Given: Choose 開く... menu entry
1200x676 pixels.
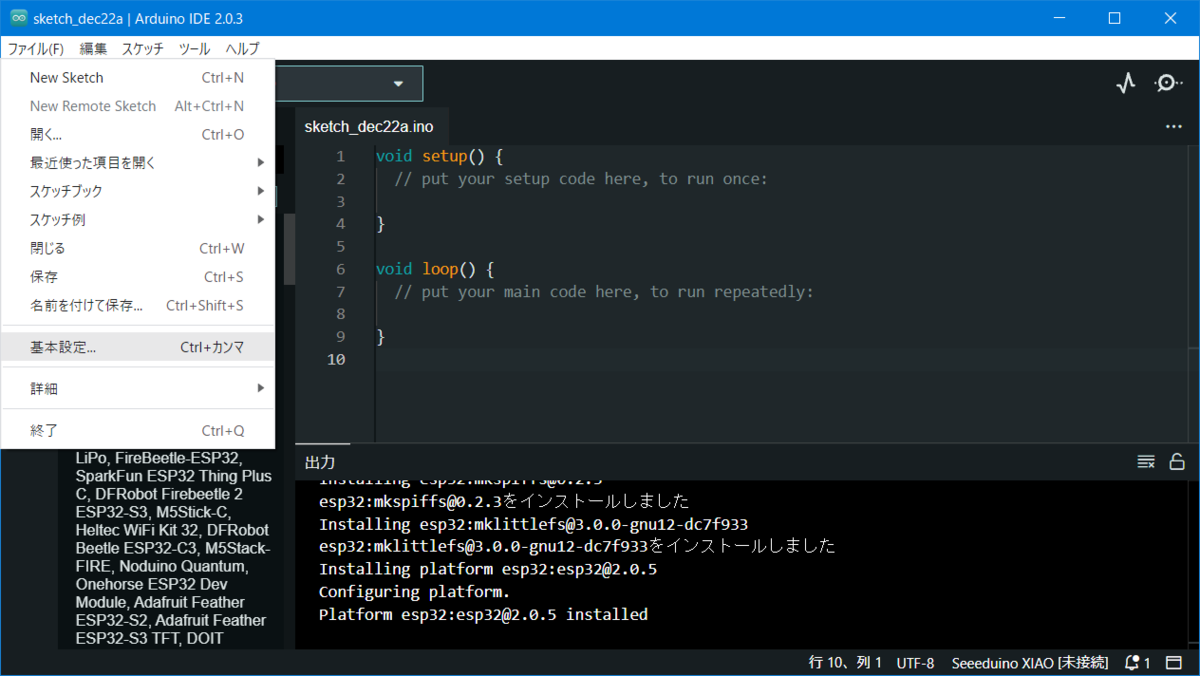Looking at the screenshot, I should [138, 134].
